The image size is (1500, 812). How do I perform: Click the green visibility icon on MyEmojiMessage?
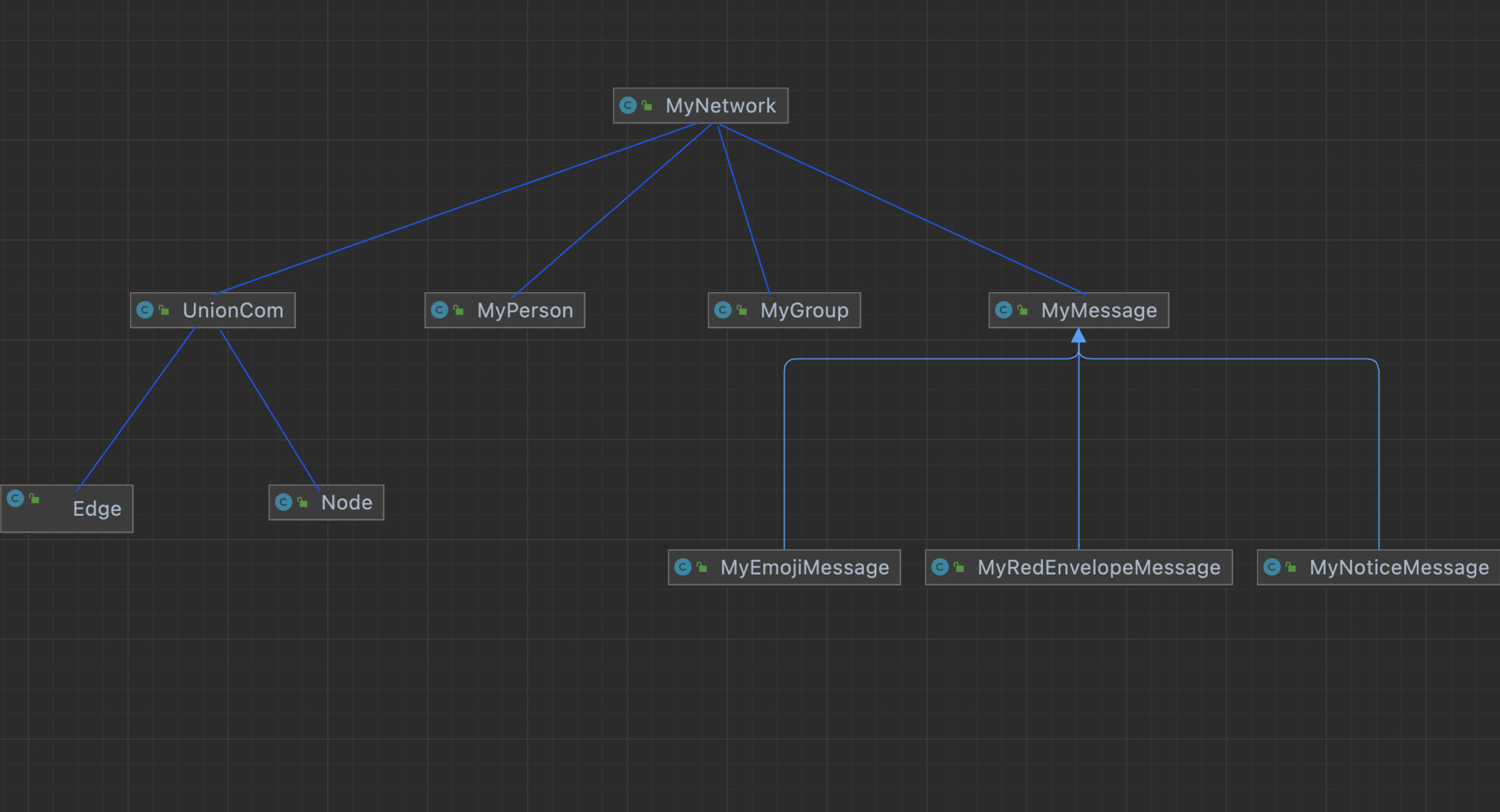click(x=703, y=568)
